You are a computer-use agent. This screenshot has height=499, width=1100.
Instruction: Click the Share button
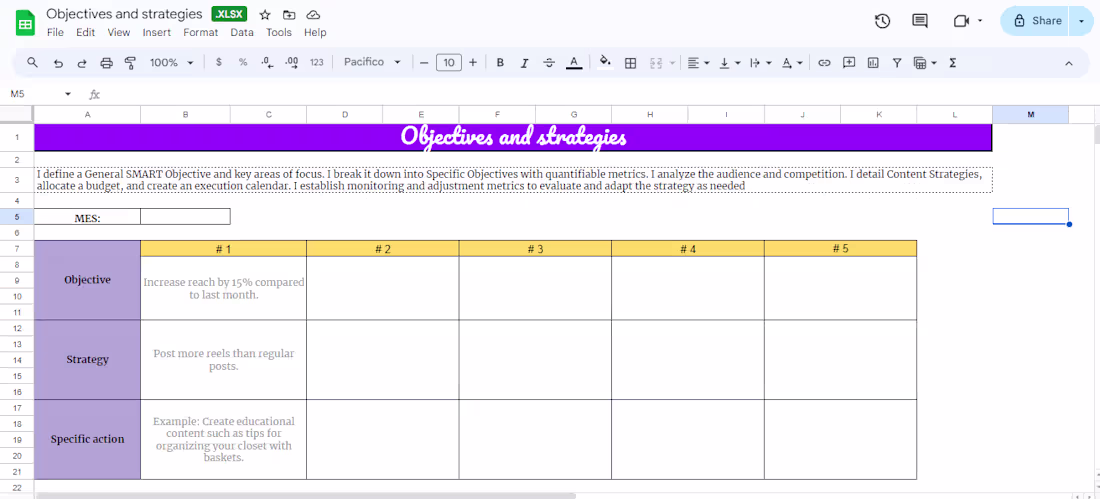coord(1037,21)
